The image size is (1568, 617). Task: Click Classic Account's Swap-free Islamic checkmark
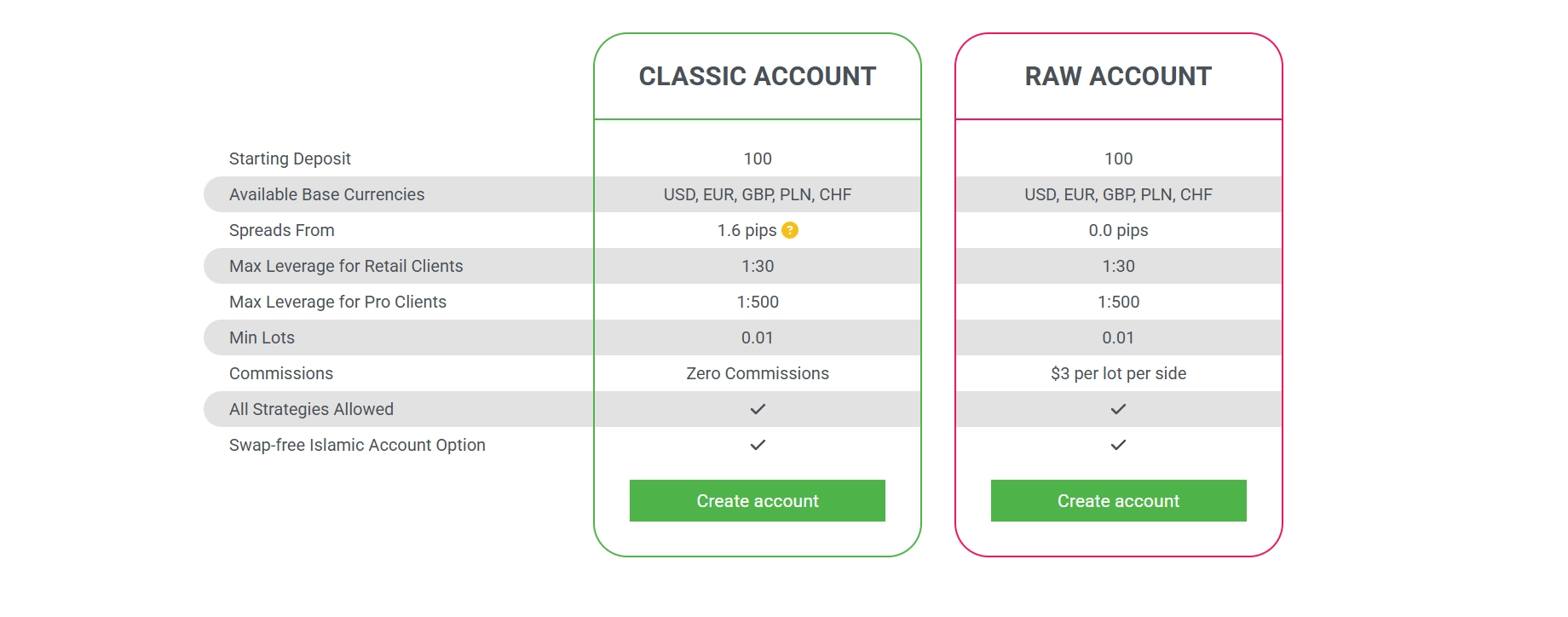758,445
